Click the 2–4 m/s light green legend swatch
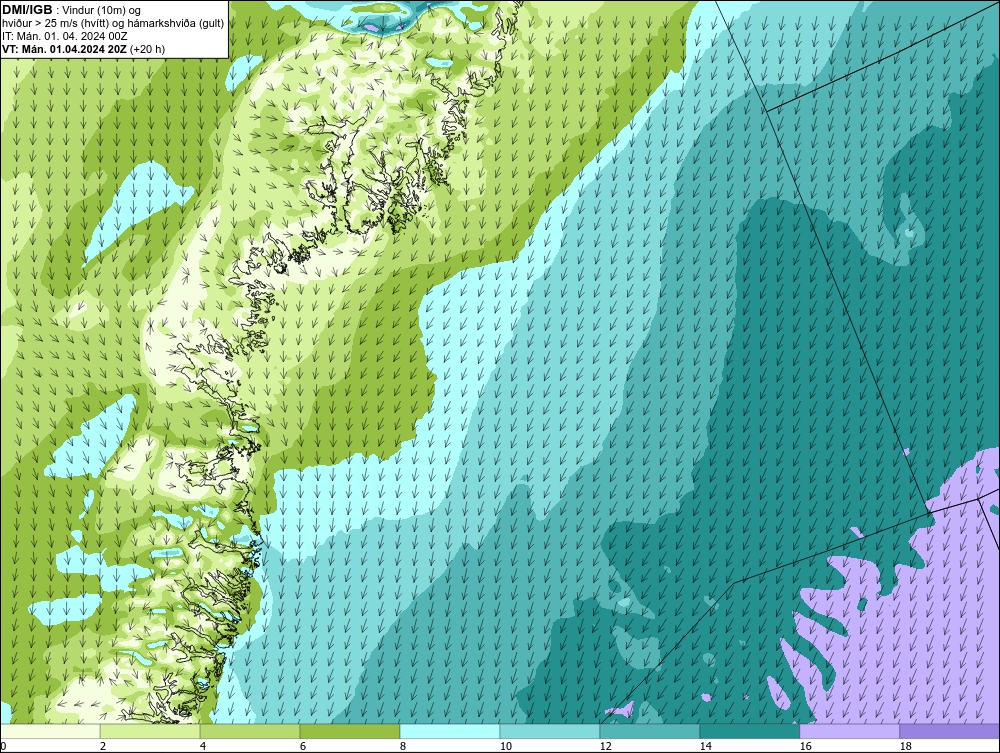The width and height of the screenshot is (1000, 753). [x=150, y=731]
